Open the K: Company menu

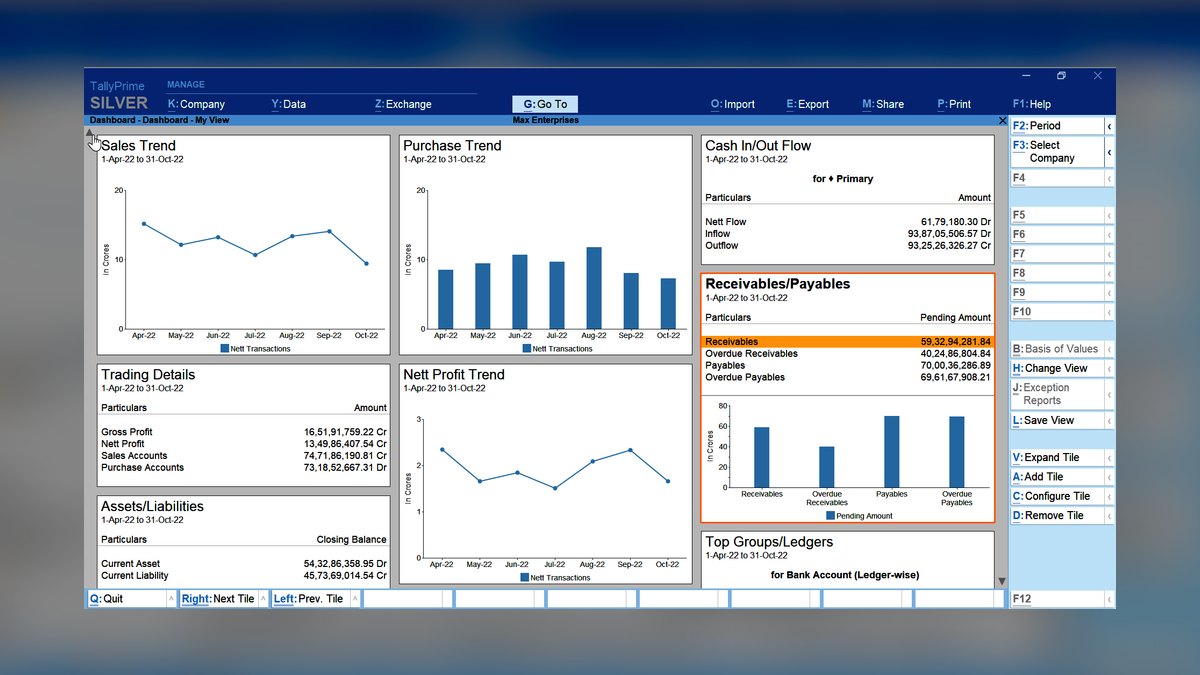pyautogui.click(x=196, y=104)
